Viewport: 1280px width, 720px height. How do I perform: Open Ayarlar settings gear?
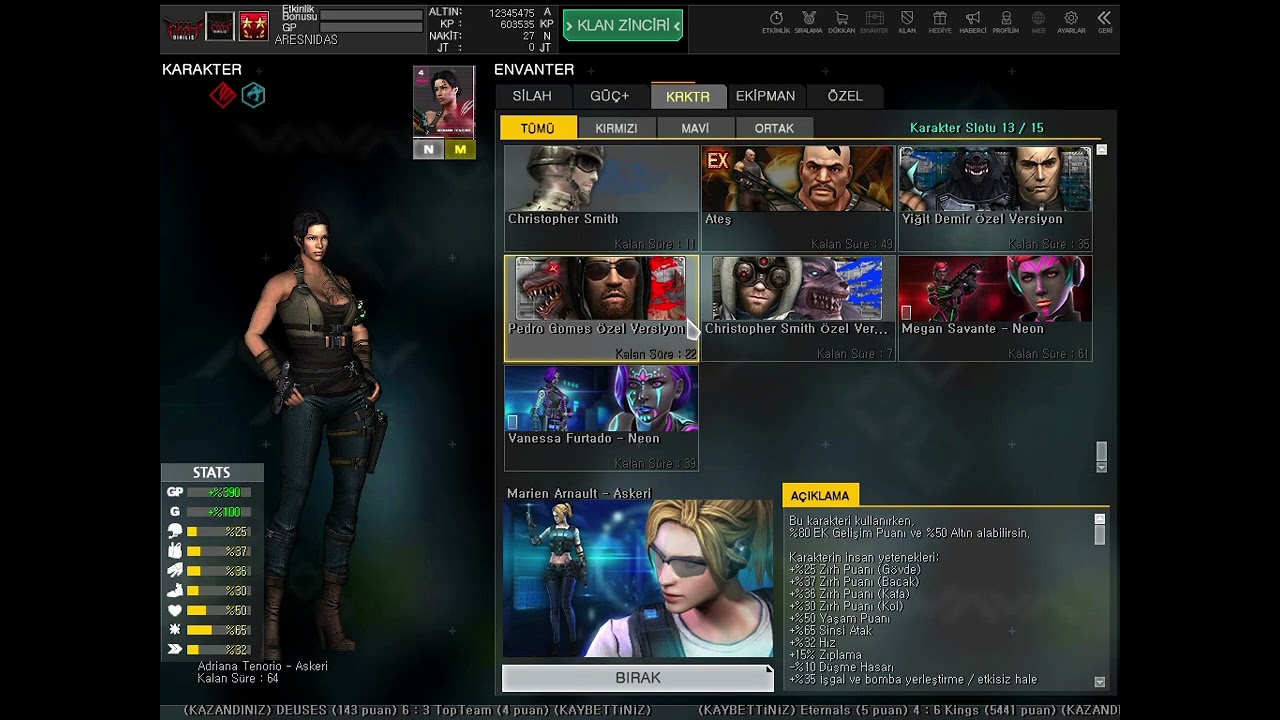tap(1071, 22)
